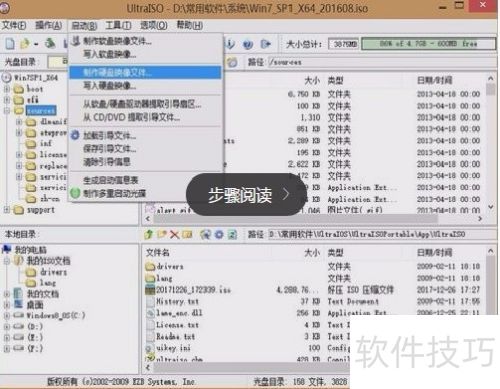Choose 保存引导文件... menu entry

click(x=145, y=149)
